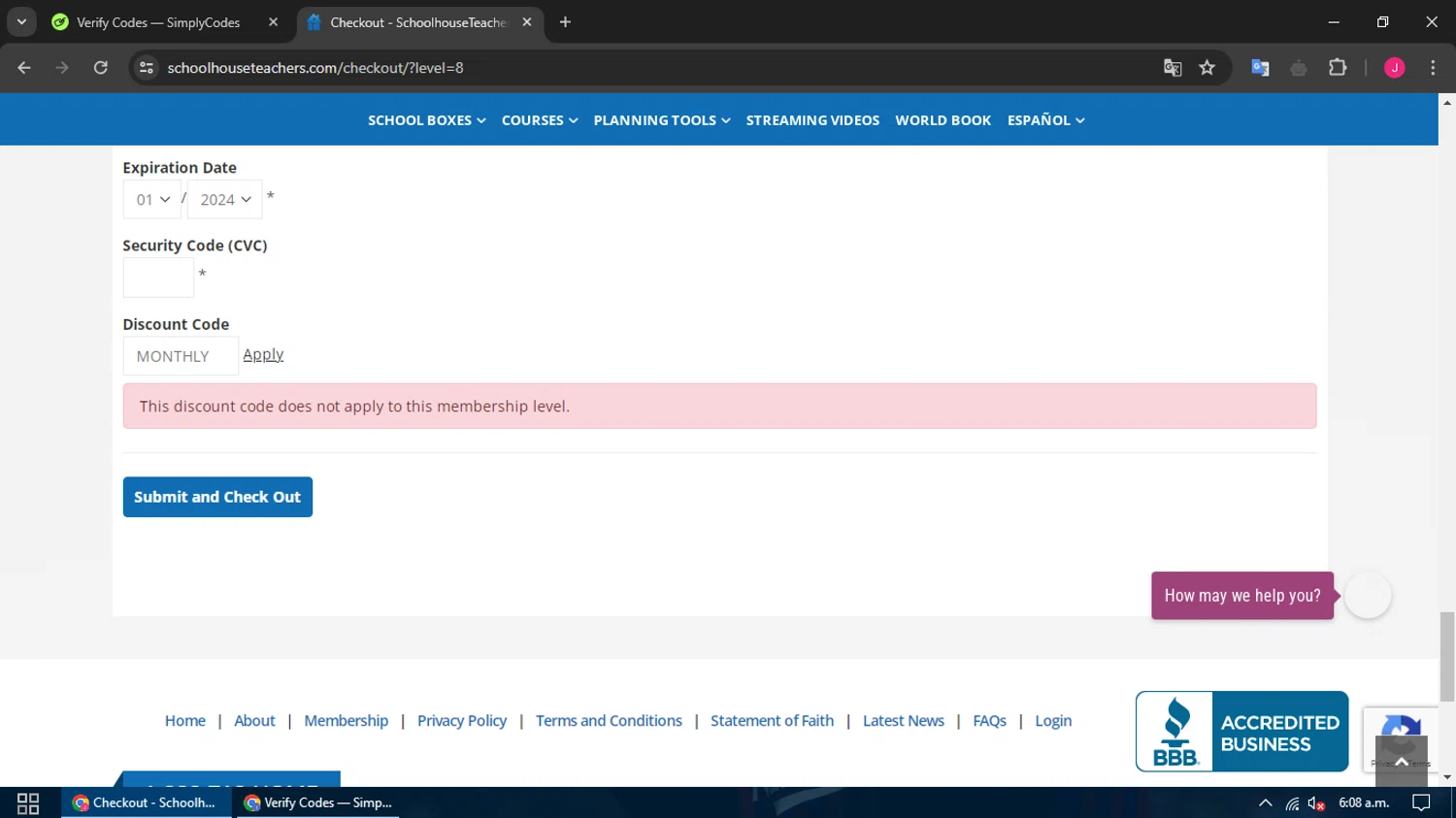The image size is (1456, 818).
Task: Click the muted volume tray icon
Action: (1316, 803)
